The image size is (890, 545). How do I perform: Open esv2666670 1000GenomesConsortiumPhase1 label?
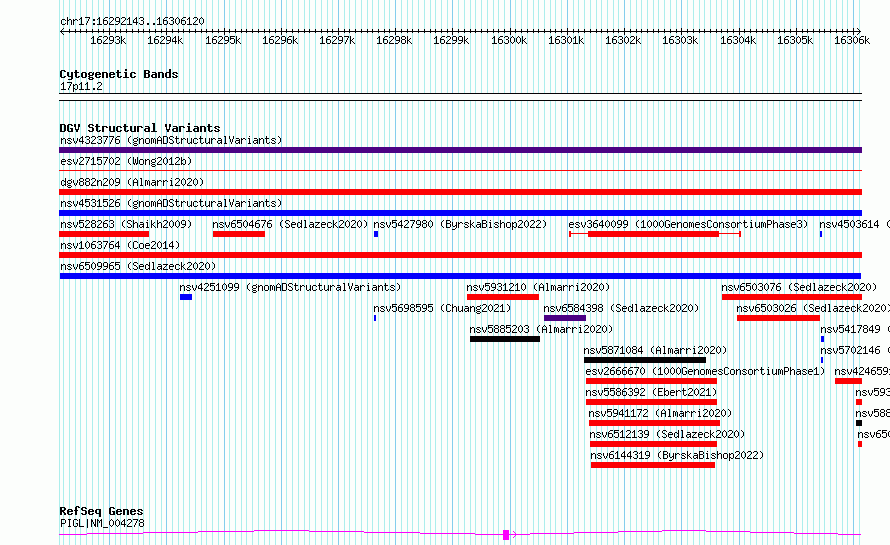point(705,371)
